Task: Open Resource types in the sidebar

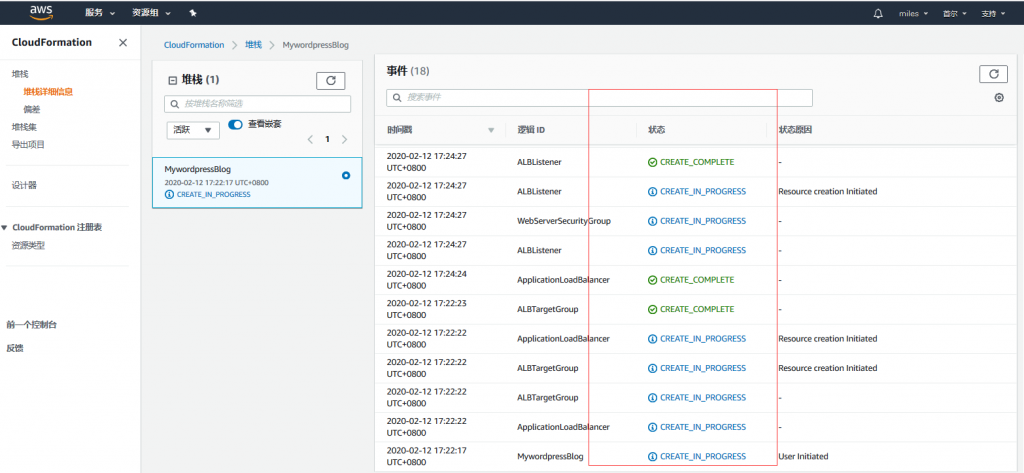Action: pyautogui.click(x=28, y=246)
